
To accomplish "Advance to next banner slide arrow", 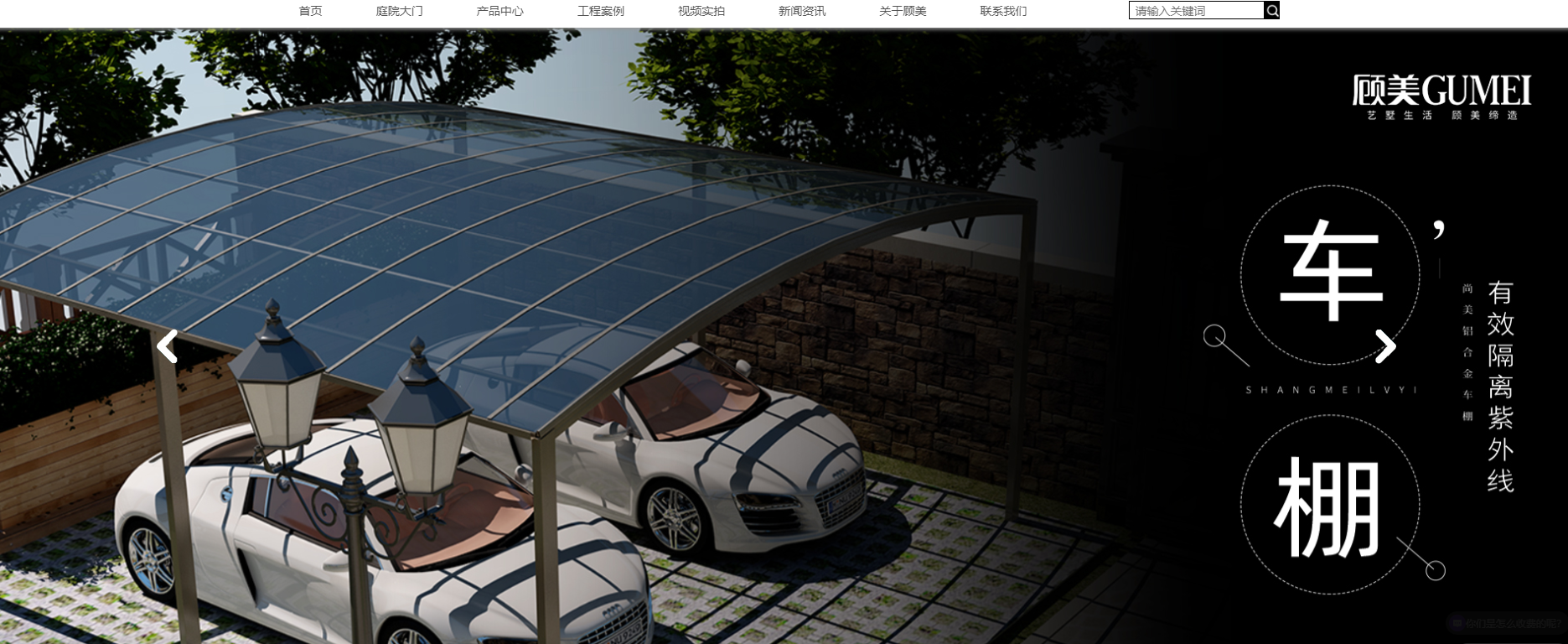I will click(x=1385, y=346).
